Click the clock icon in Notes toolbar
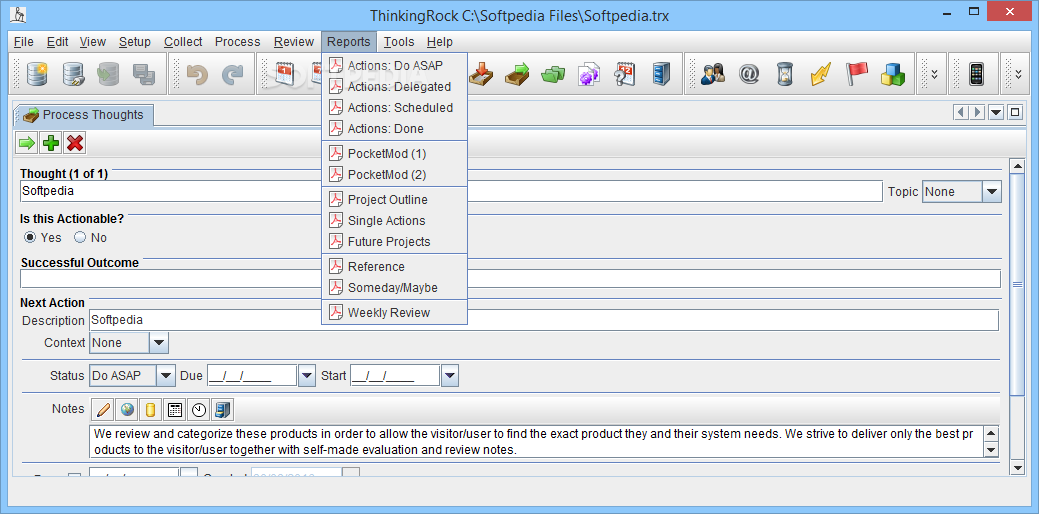 tap(199, 410)
